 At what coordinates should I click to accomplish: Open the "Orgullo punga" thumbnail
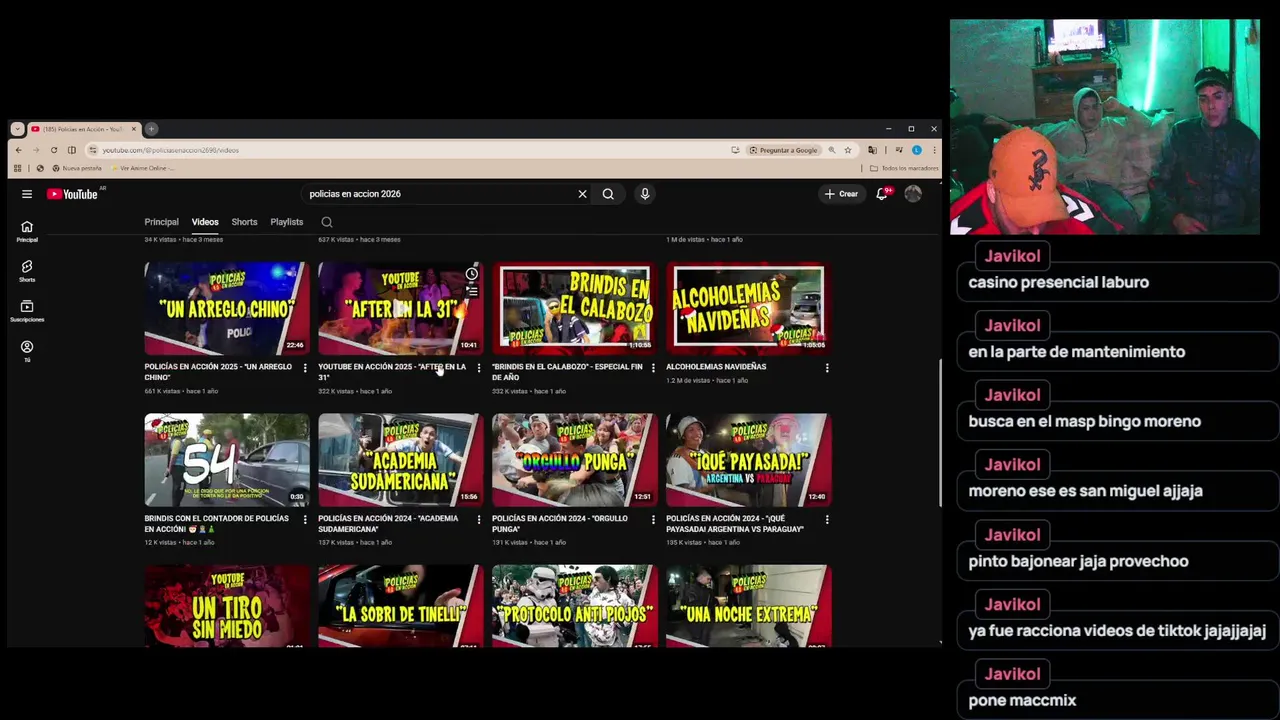click(575, 460)
